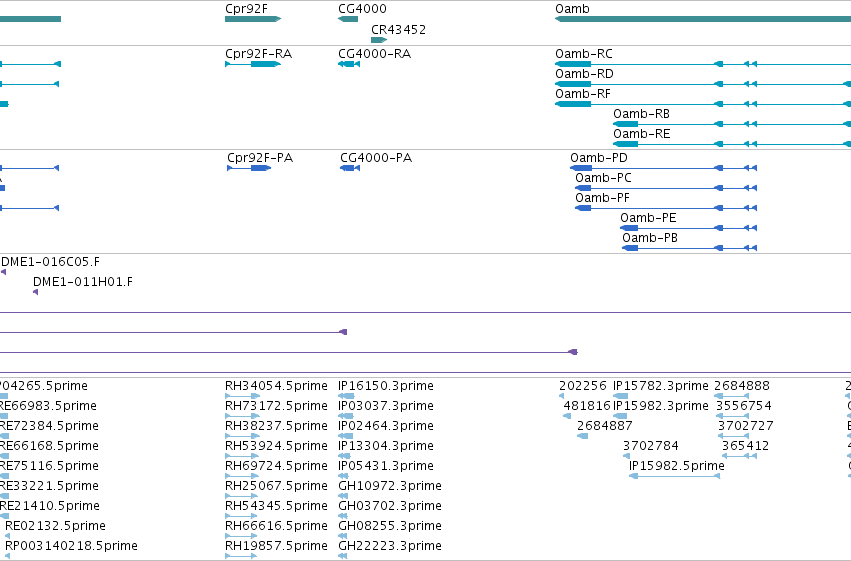The width and height of the screenshot is (851, 561).
Task: Click the feature labeled 3556754
Action: 744,406
